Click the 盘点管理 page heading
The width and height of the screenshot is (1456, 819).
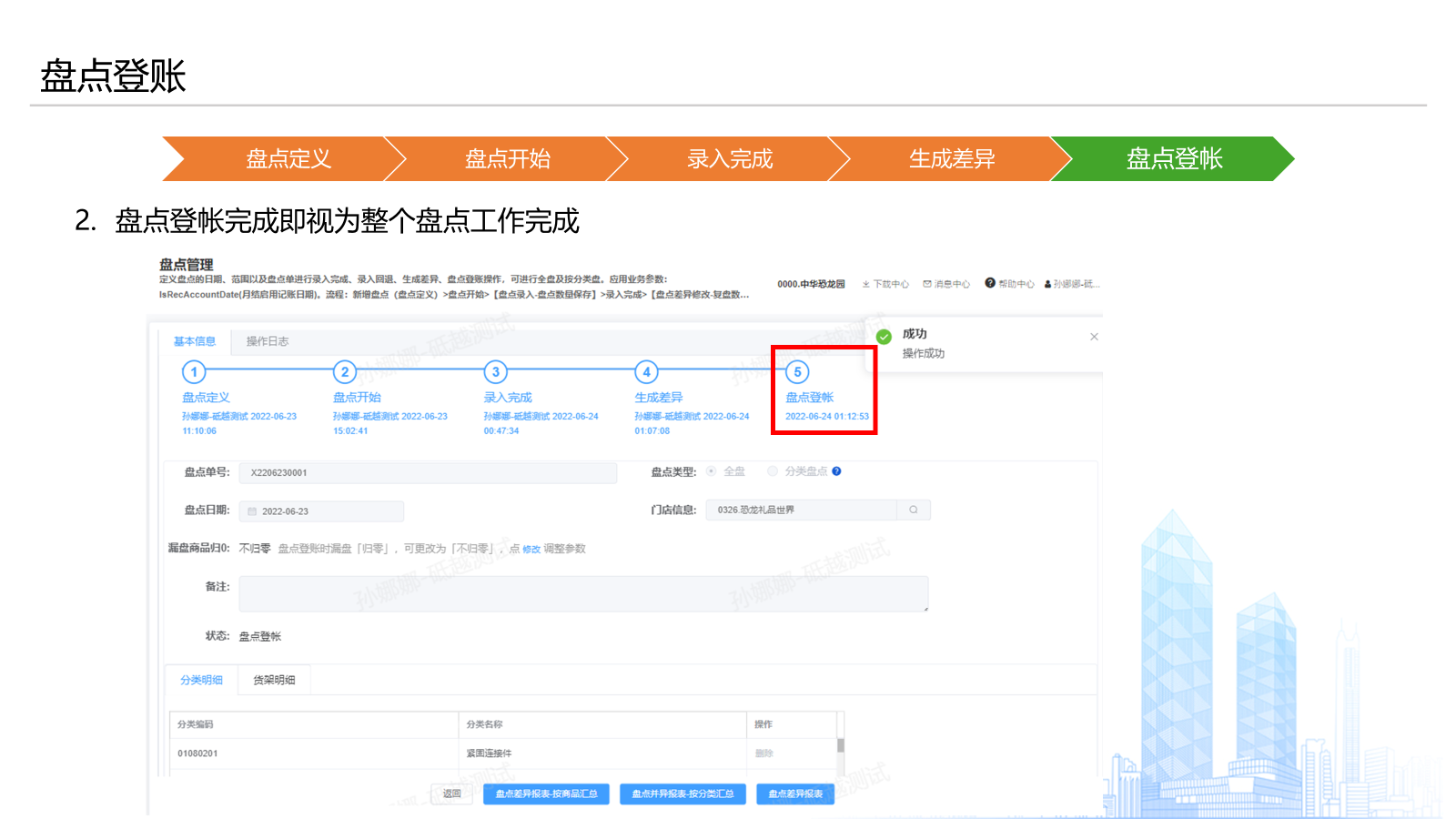pyautogui.click(x=187, y=265)
